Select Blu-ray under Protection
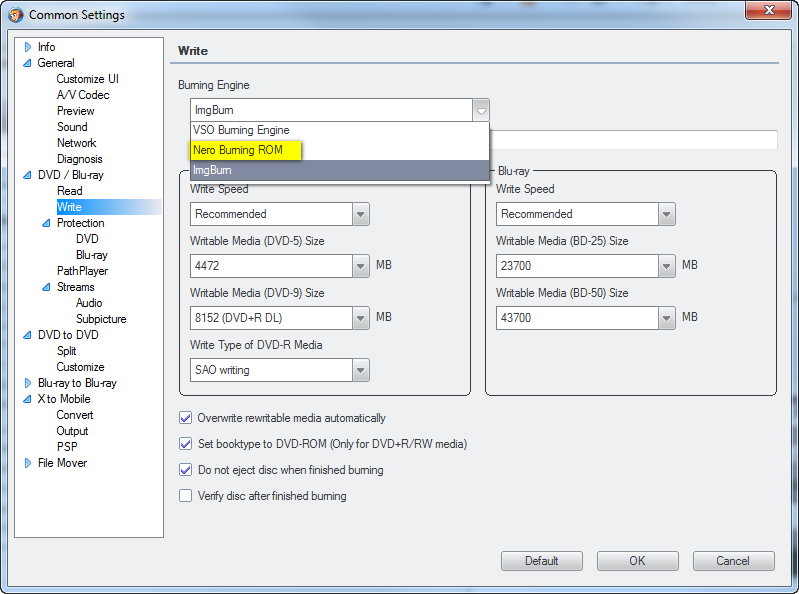This screenshot has width=799, height=594. [92, 255]
